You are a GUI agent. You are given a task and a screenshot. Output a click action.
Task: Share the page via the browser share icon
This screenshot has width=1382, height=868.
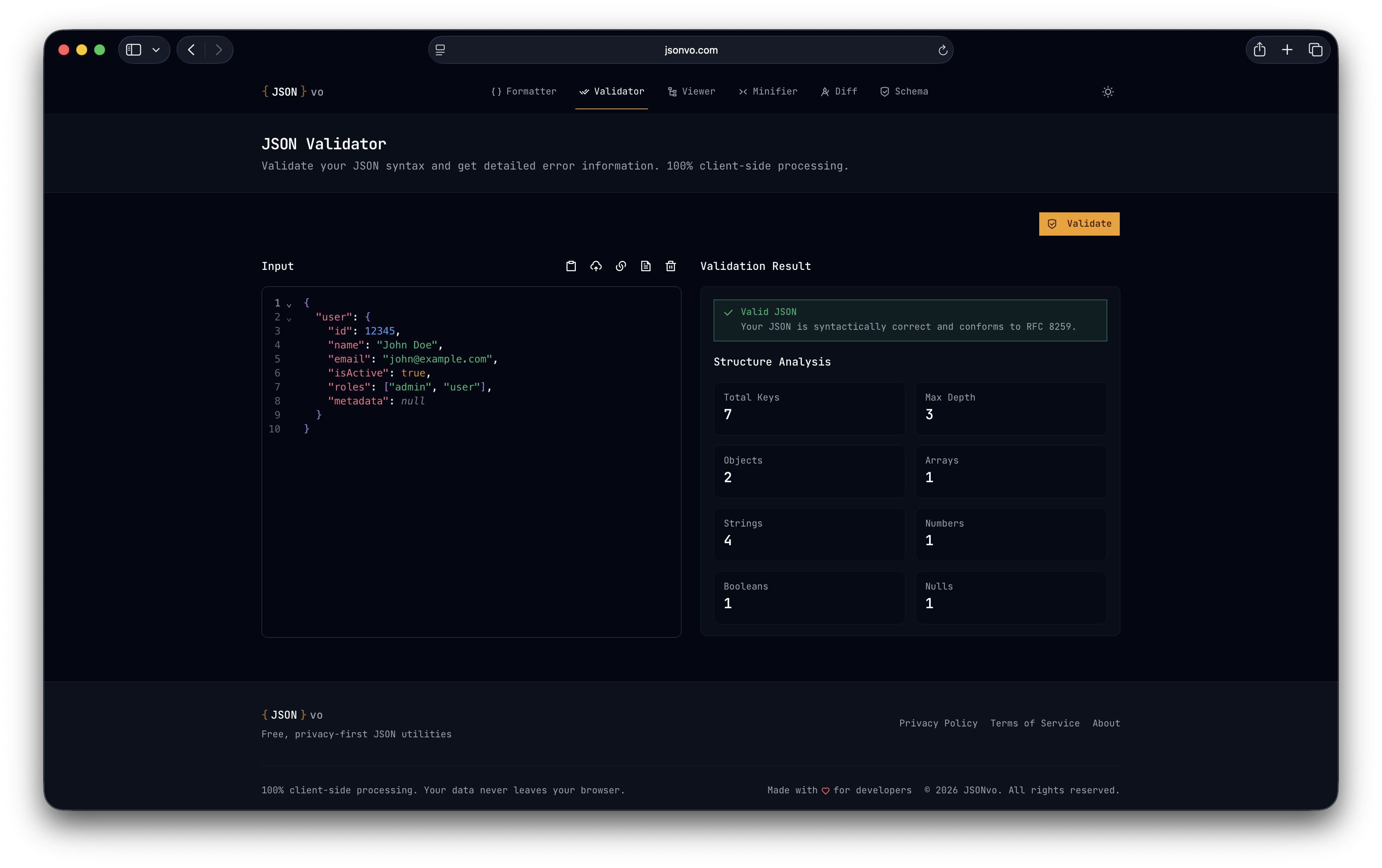pos(1260,50)
